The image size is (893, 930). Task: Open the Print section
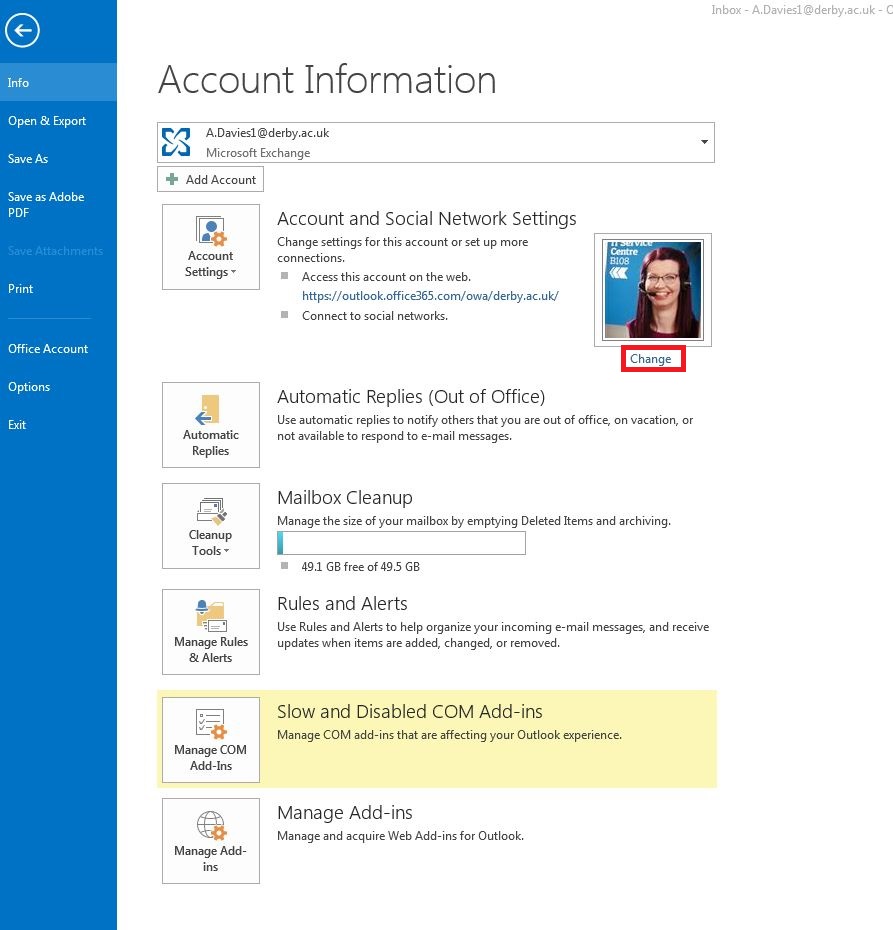point(20,288)
